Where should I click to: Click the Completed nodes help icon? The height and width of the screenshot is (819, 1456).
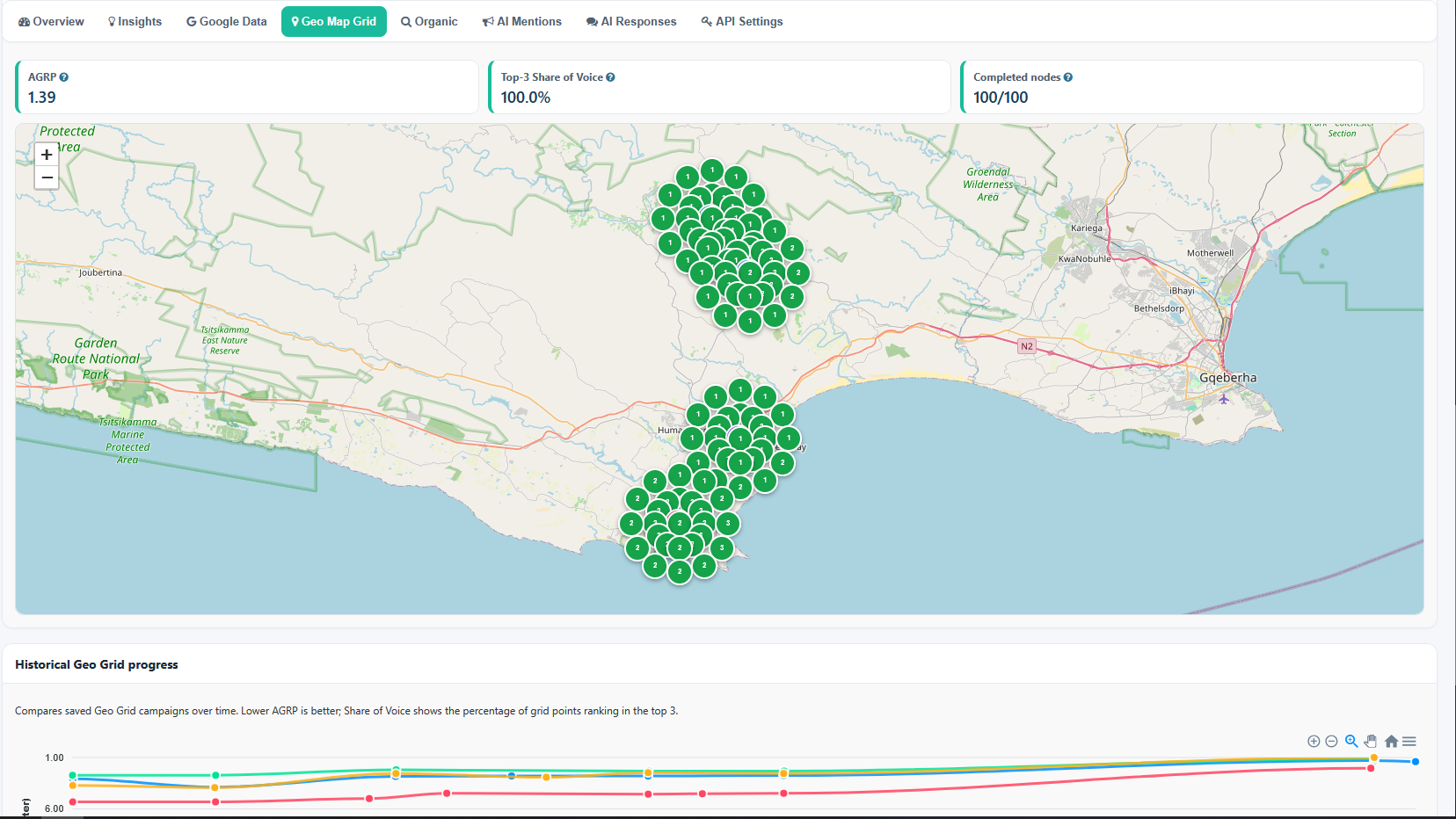pyautogui.click(x=1068, y=77)
